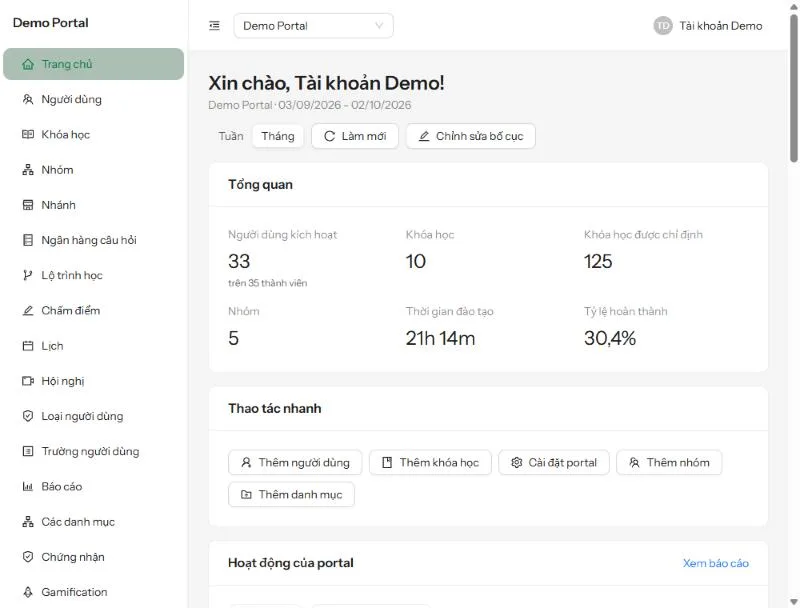Viewport: 800px width, 608px height.
Task: Click the tree icon beside Các danh mục
Action: pyautogui.click(x=28, y=522)
